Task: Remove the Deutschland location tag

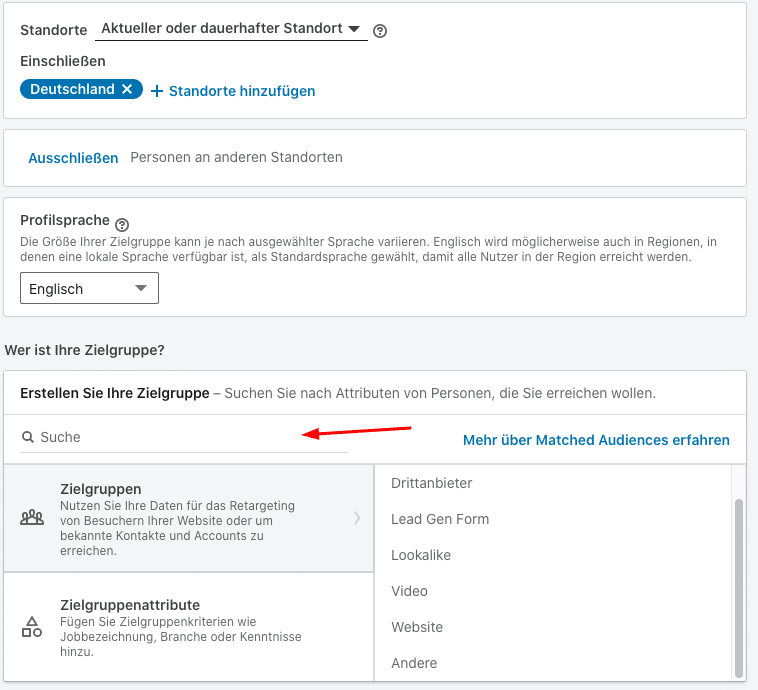Action: point(127,89)
